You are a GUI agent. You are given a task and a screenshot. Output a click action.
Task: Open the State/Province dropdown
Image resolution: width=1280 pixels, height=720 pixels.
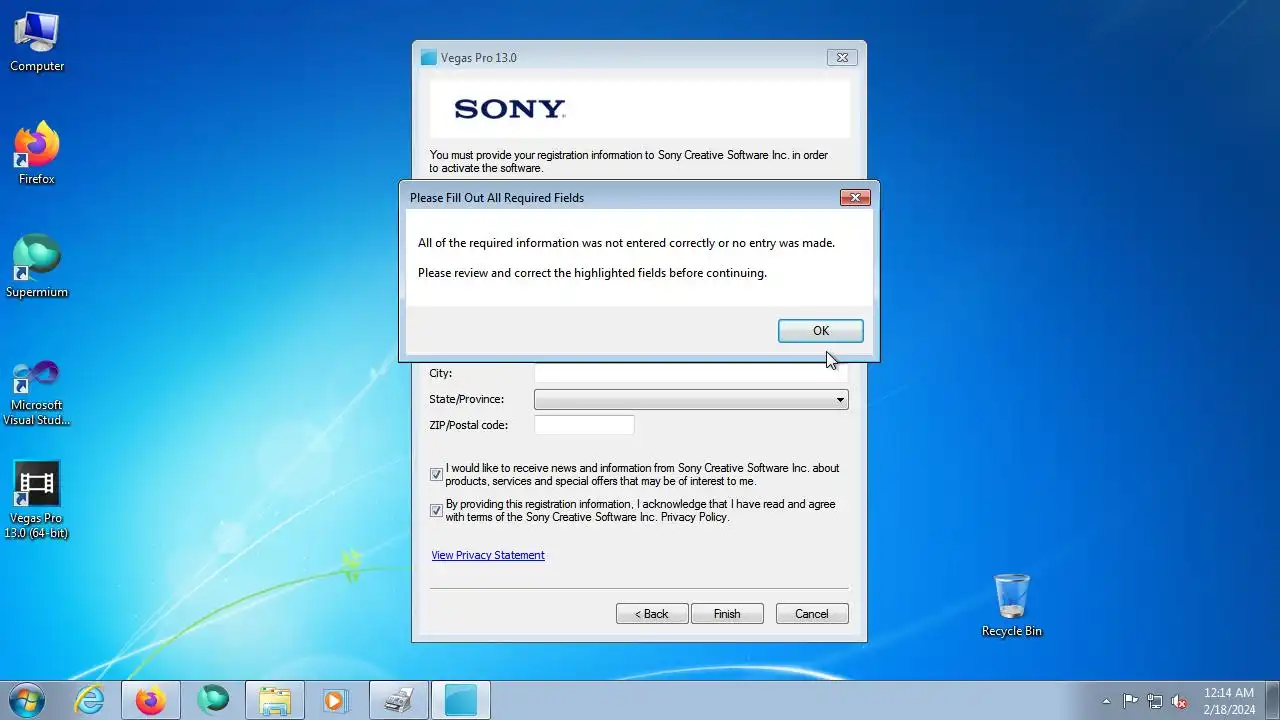pyautogui.click(x=691, y=399)
